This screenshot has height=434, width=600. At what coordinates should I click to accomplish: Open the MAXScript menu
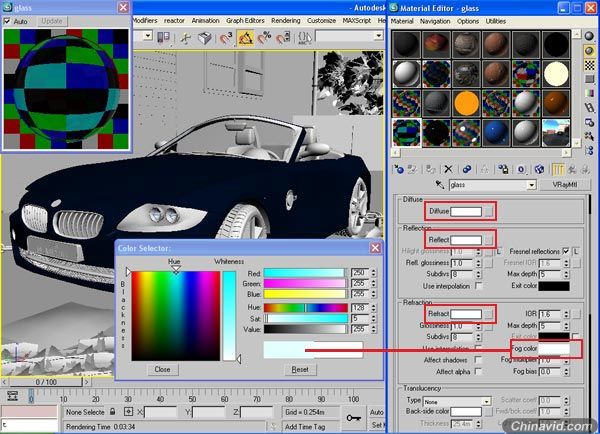click(357, 21)
